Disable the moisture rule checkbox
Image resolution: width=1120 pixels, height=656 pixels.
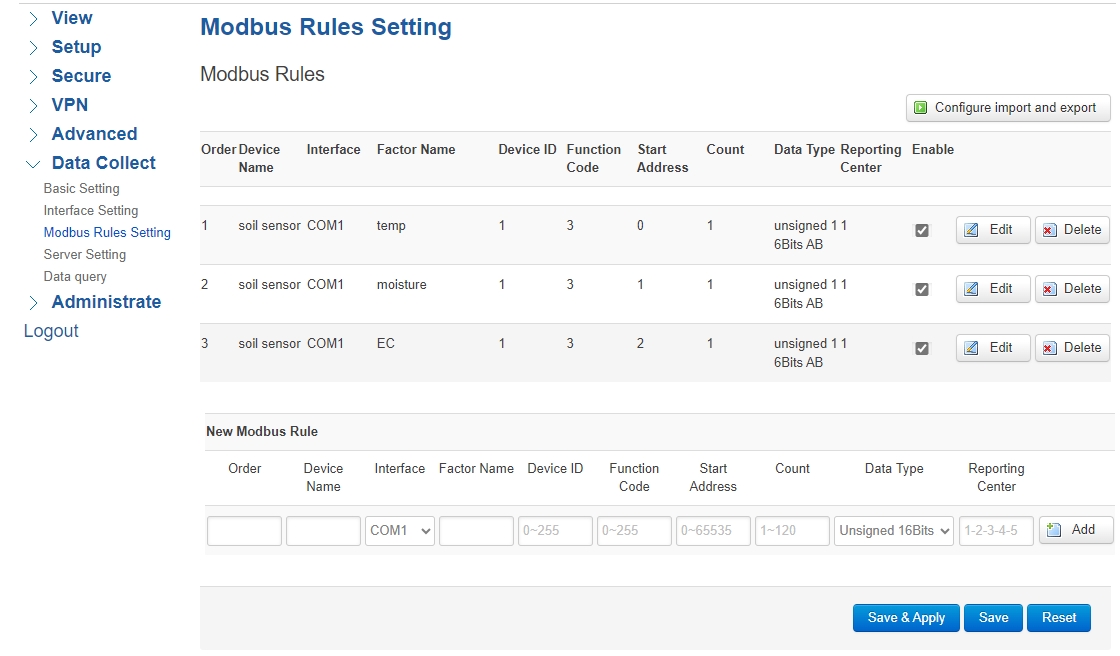pyautogui.click(x=921, y=288)
